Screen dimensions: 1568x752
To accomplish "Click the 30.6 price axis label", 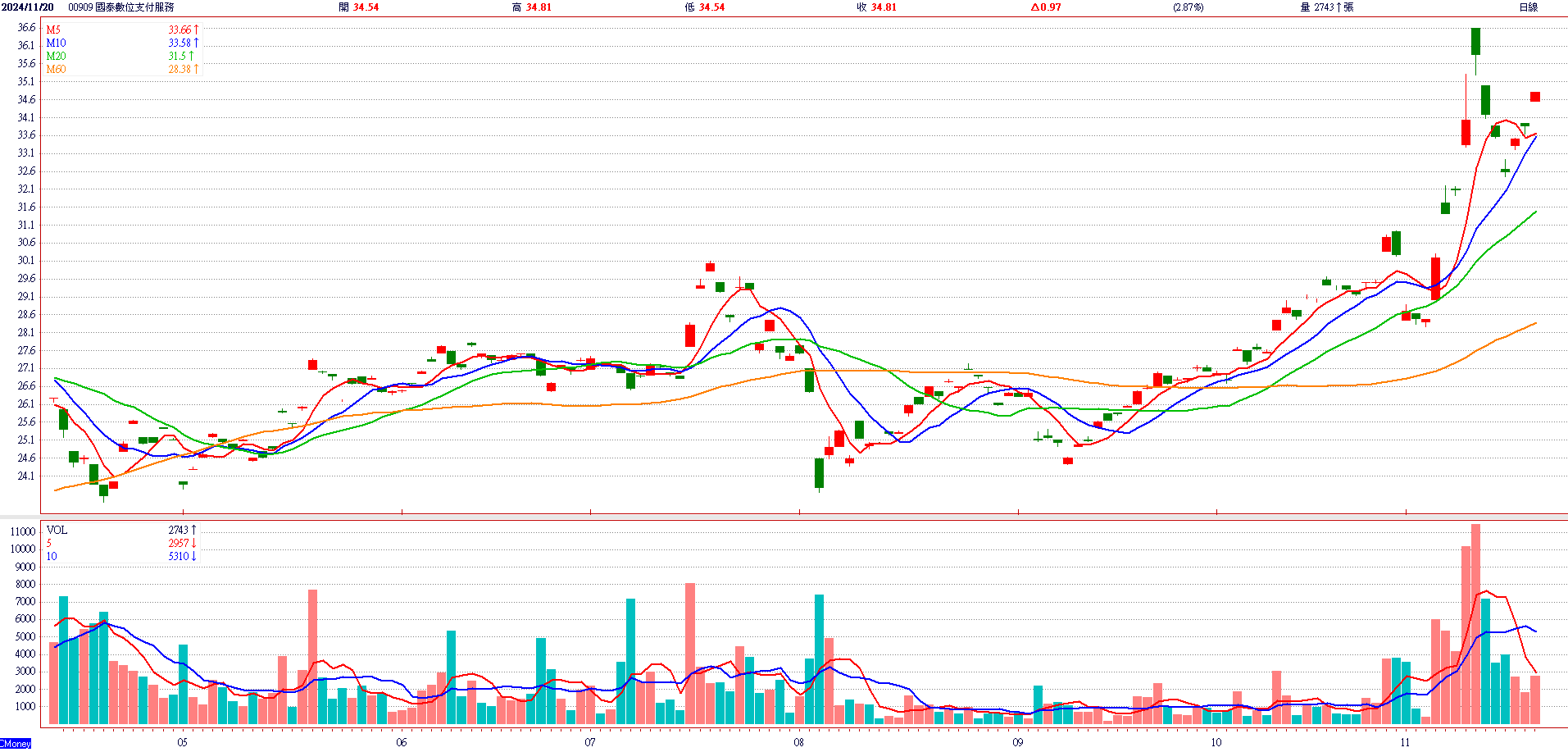I will [x=26, y=243].
